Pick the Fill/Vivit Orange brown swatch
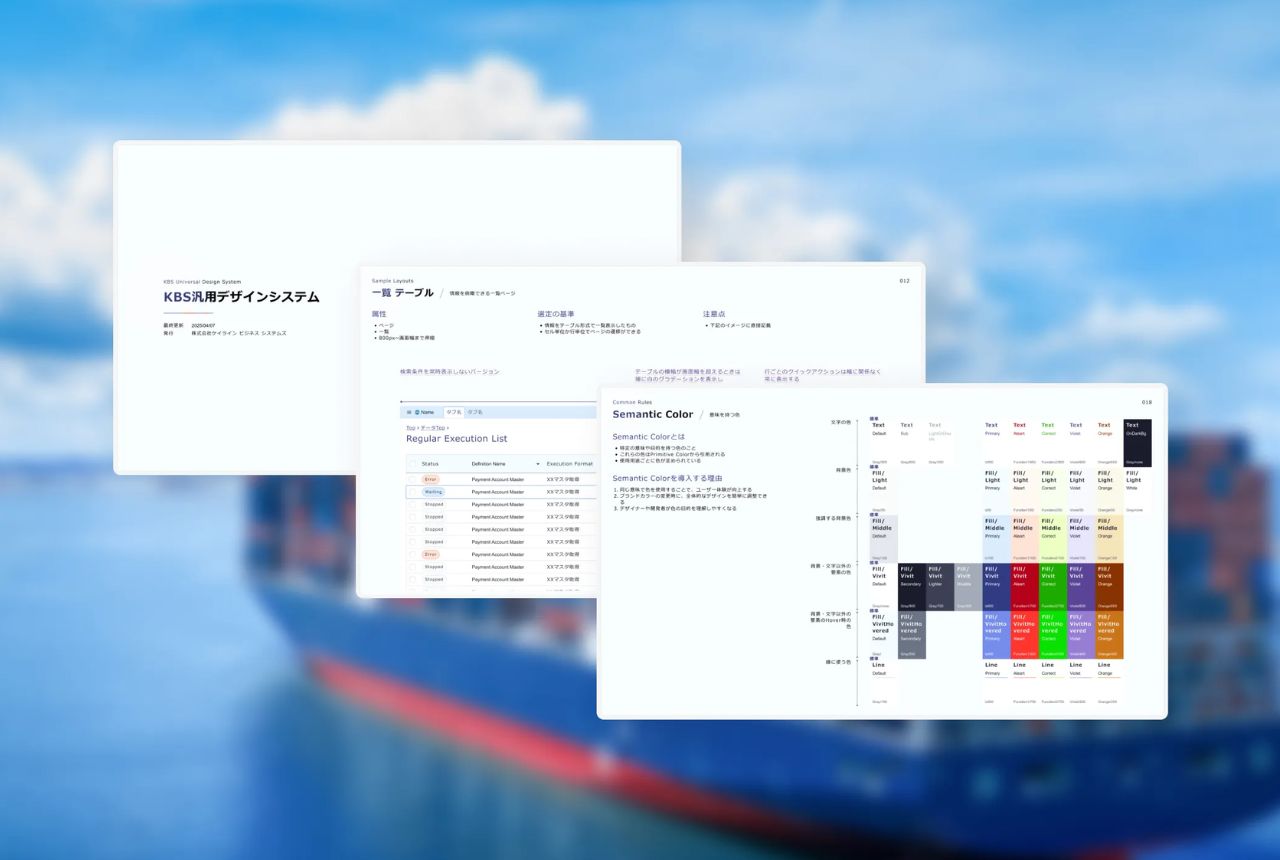The image size is (1280, 860). tap(1110, 587)
